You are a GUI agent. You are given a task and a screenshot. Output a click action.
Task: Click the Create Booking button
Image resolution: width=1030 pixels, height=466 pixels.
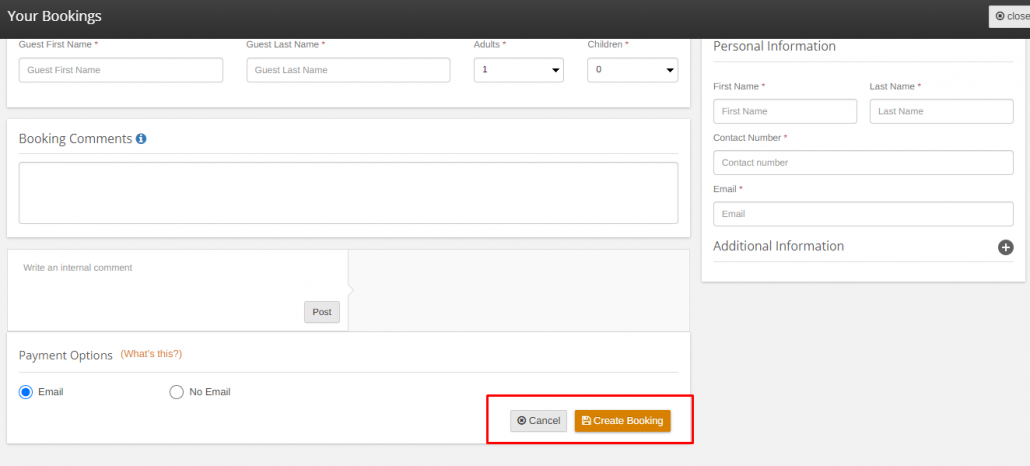(x=622, y=421)
